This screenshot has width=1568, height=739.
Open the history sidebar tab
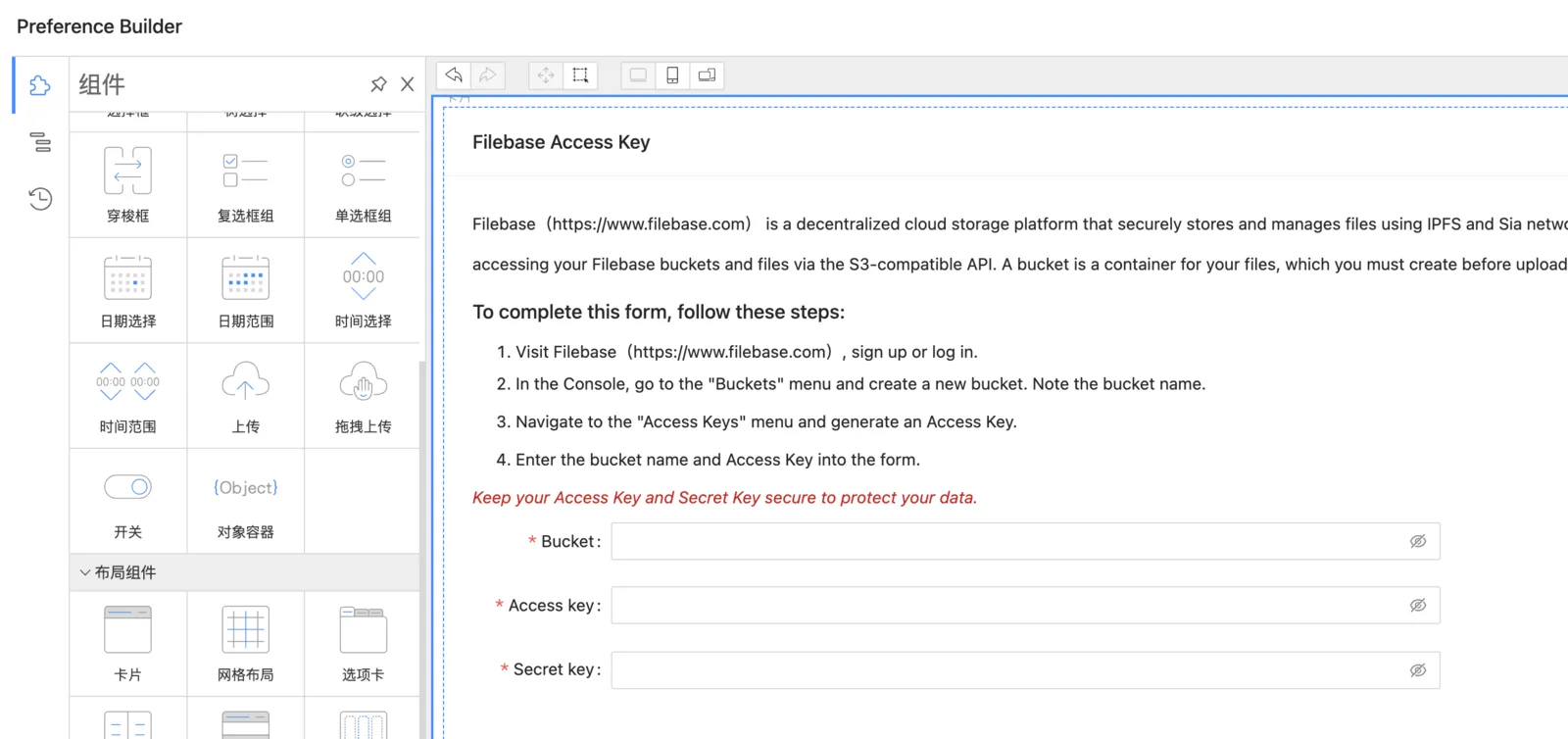(40, 199)
